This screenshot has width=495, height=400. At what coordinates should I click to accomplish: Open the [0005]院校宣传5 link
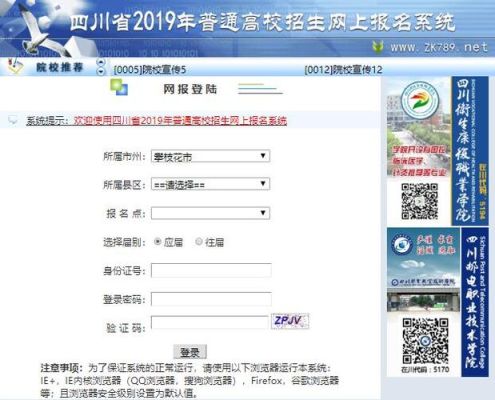[150, 70]
